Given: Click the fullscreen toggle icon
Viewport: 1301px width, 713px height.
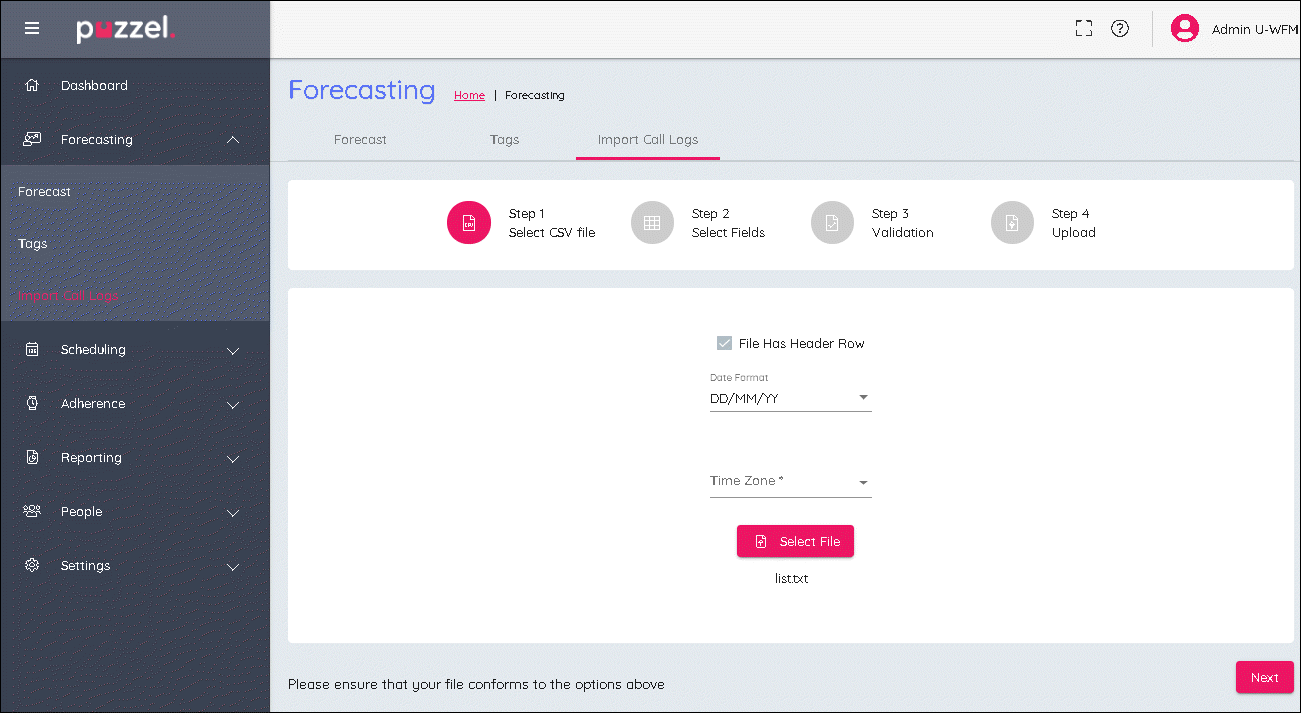Looking at the screenshot, I should tap(1083, 29).
